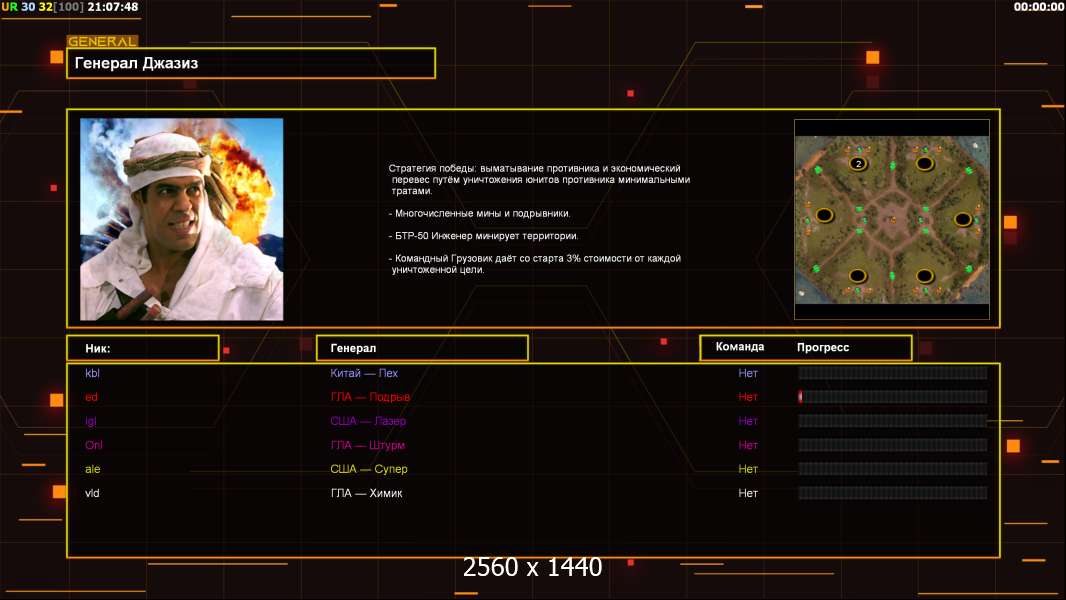Click General Jaziz's portrait image
This screenshot has height=600, width=1066.
[x=181, y=219]
